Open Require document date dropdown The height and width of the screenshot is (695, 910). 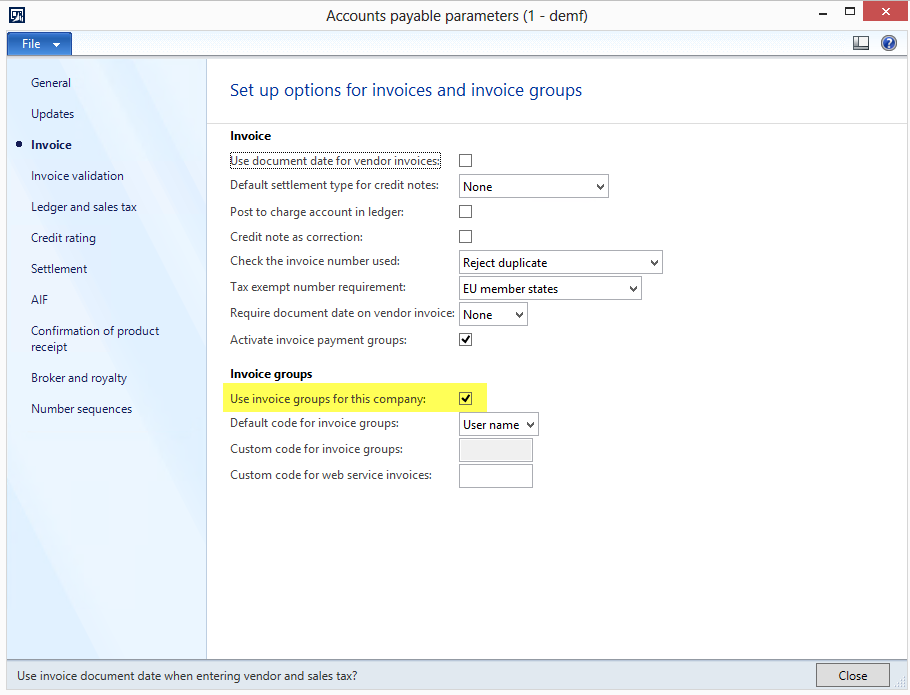[x=493, y=315]
